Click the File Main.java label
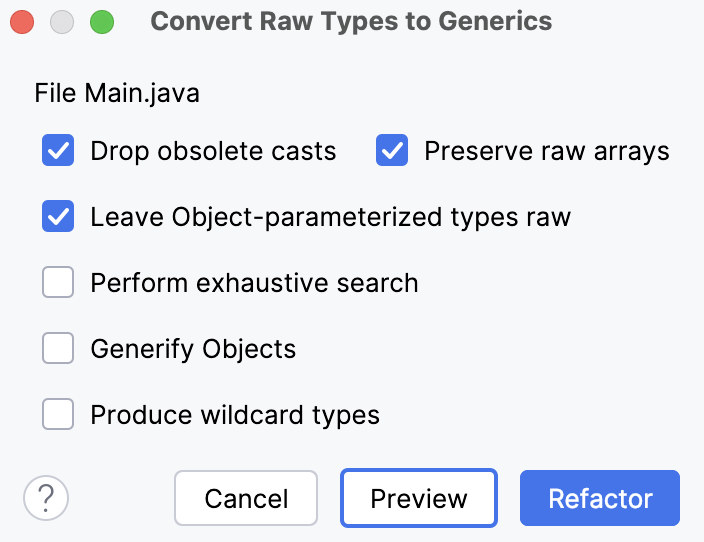Screen dimensions: 704x542 tap(117, 94)
